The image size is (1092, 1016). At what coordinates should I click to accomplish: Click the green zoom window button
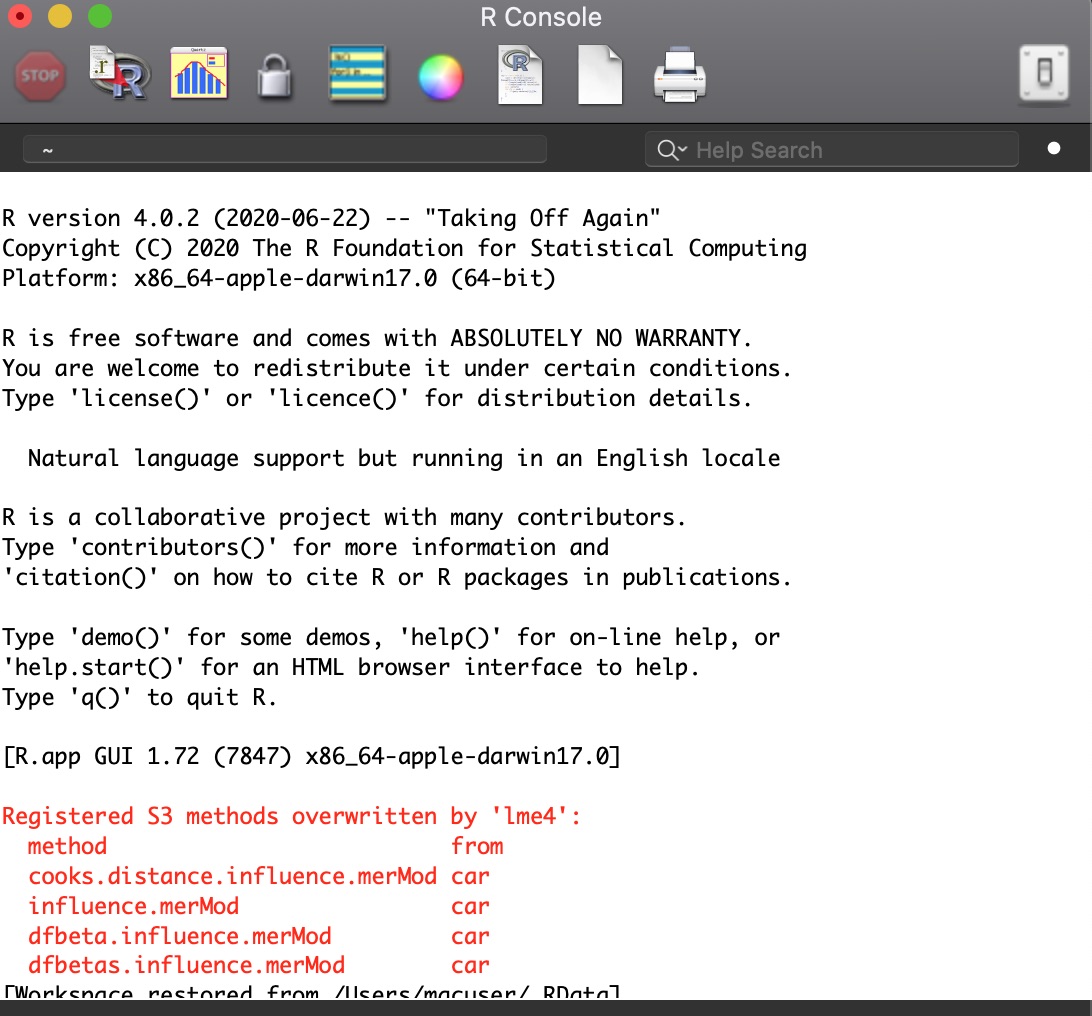point(100,16)
